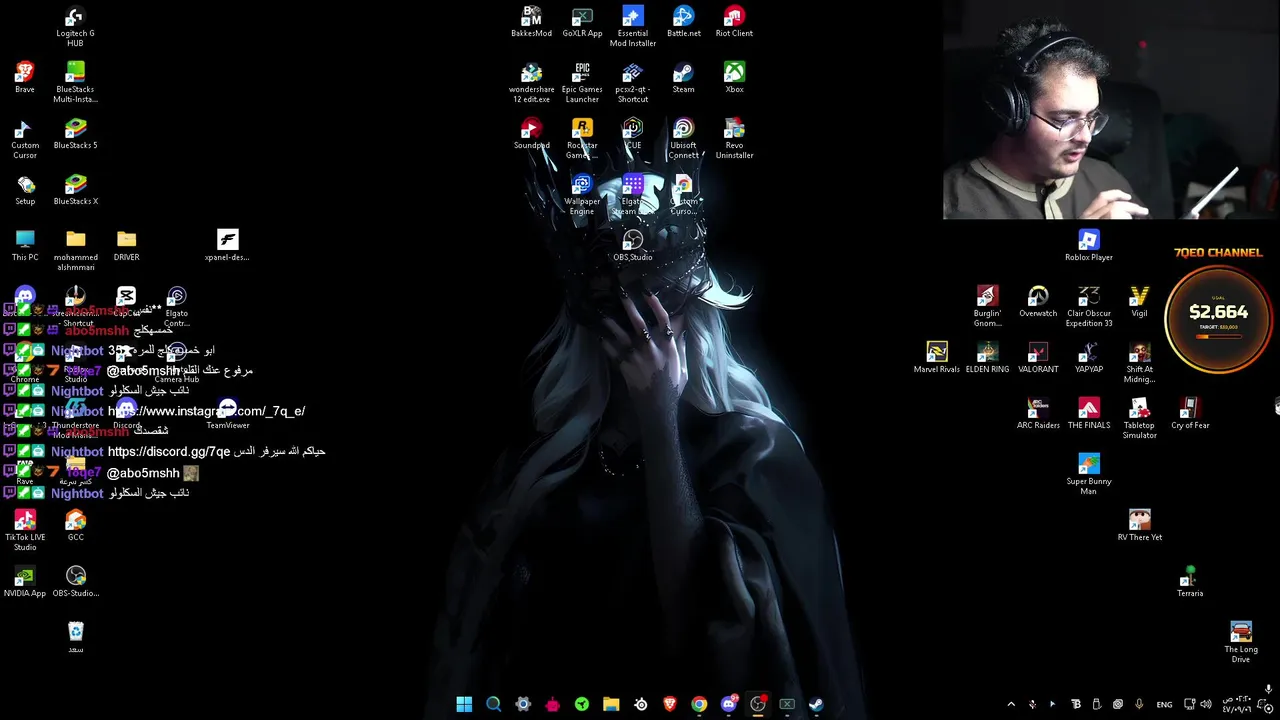Launch Marvel Rivals desktop shortcut
This screenshot has height=720, width=1280.
point(937,358)
